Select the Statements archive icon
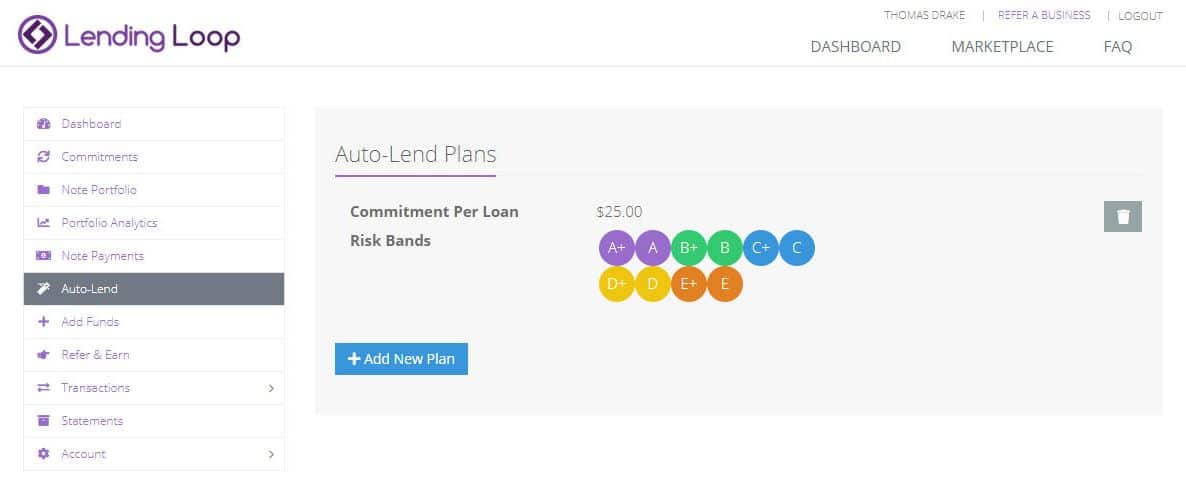The height and width of the screenshot is (494, 1186). (44, 421)
